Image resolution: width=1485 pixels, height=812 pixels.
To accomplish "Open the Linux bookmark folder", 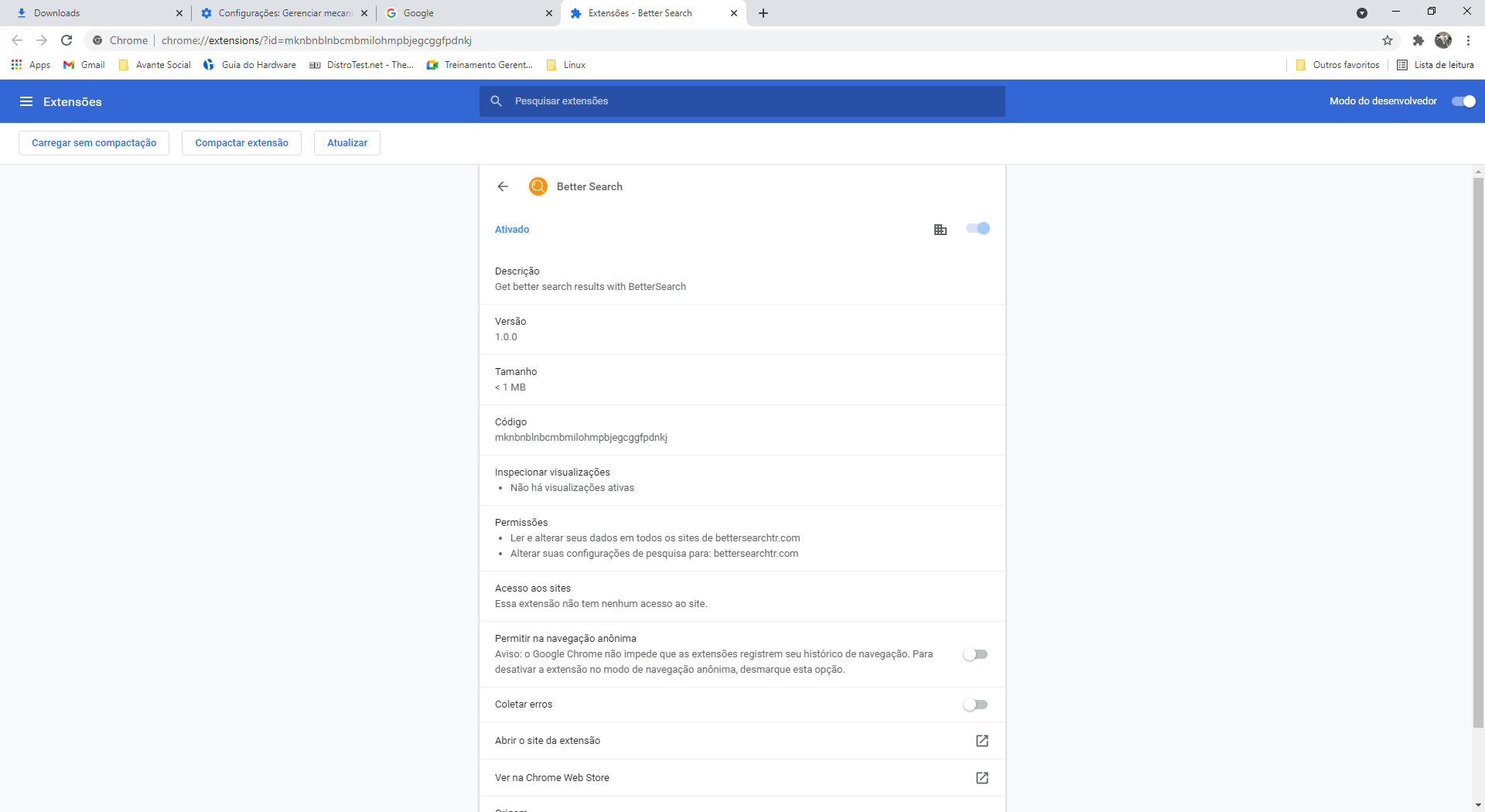I will pyautogui.click(x=566, y=65).
